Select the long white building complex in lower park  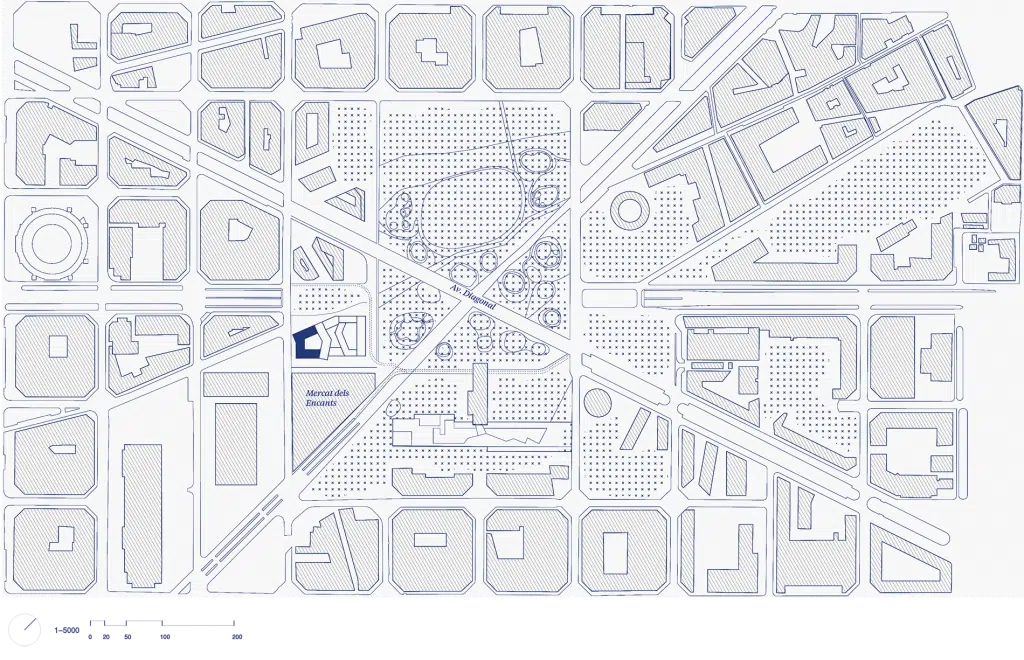470,432
